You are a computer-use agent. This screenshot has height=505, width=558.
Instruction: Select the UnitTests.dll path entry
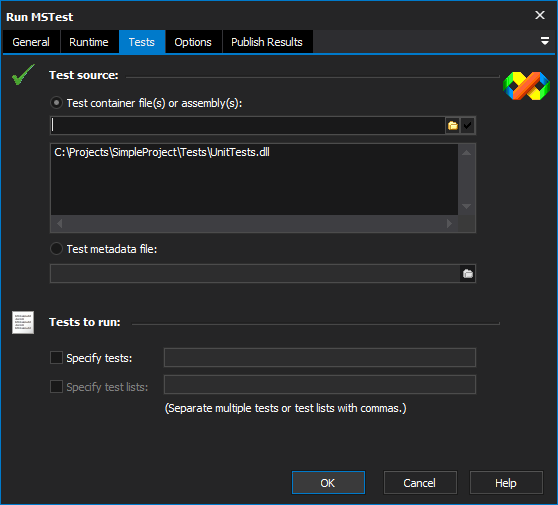(x=162, y=152)
